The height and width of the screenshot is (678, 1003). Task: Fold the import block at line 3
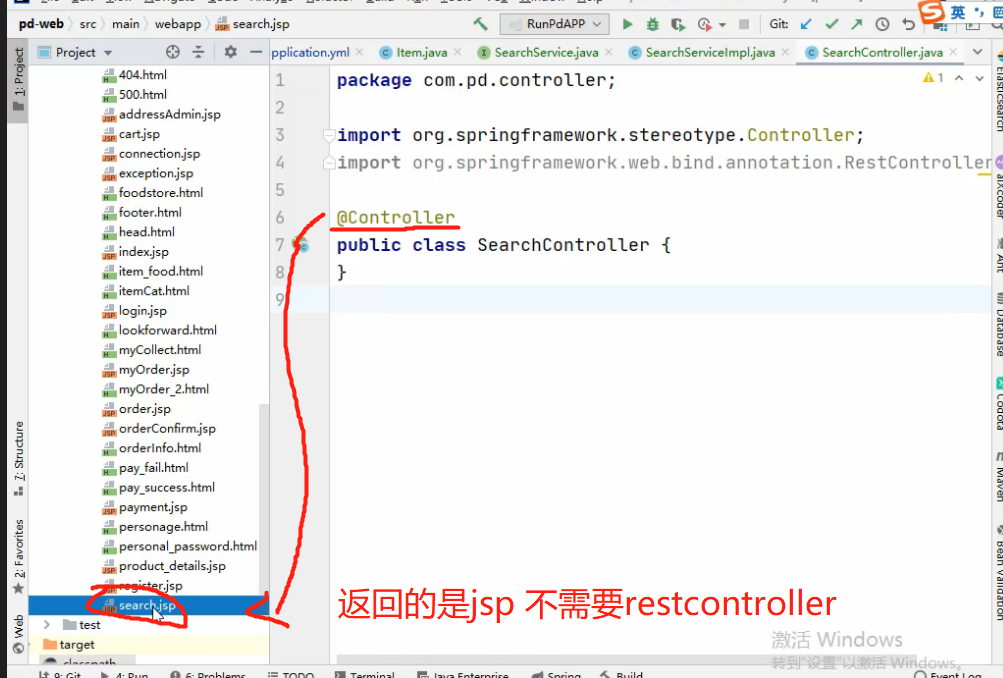329,135
